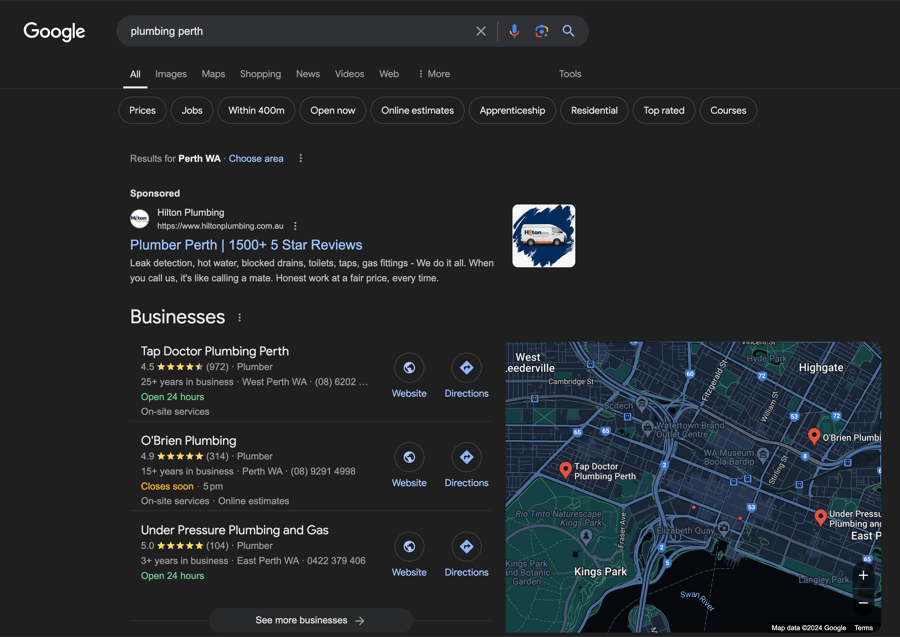900x637 pixels.
Task: Go to the Google logo homepage
Action: coord(54,31)
